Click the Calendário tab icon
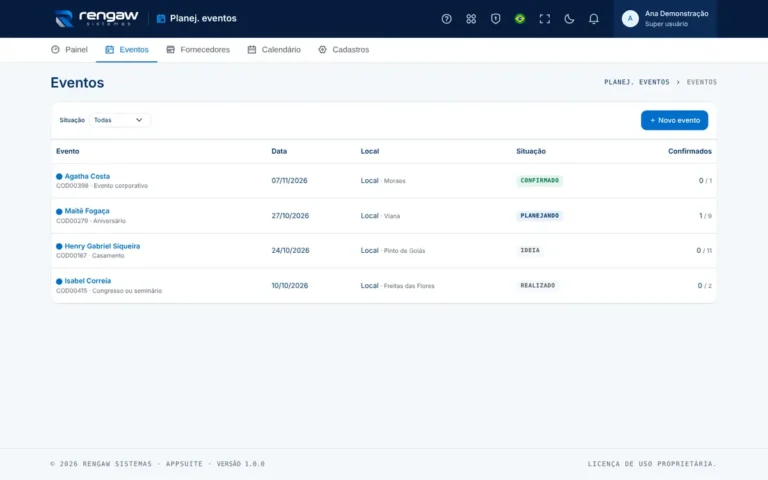The height and width of the screenshot is (480, 768). pyautogui.click(x=252, y=49)
